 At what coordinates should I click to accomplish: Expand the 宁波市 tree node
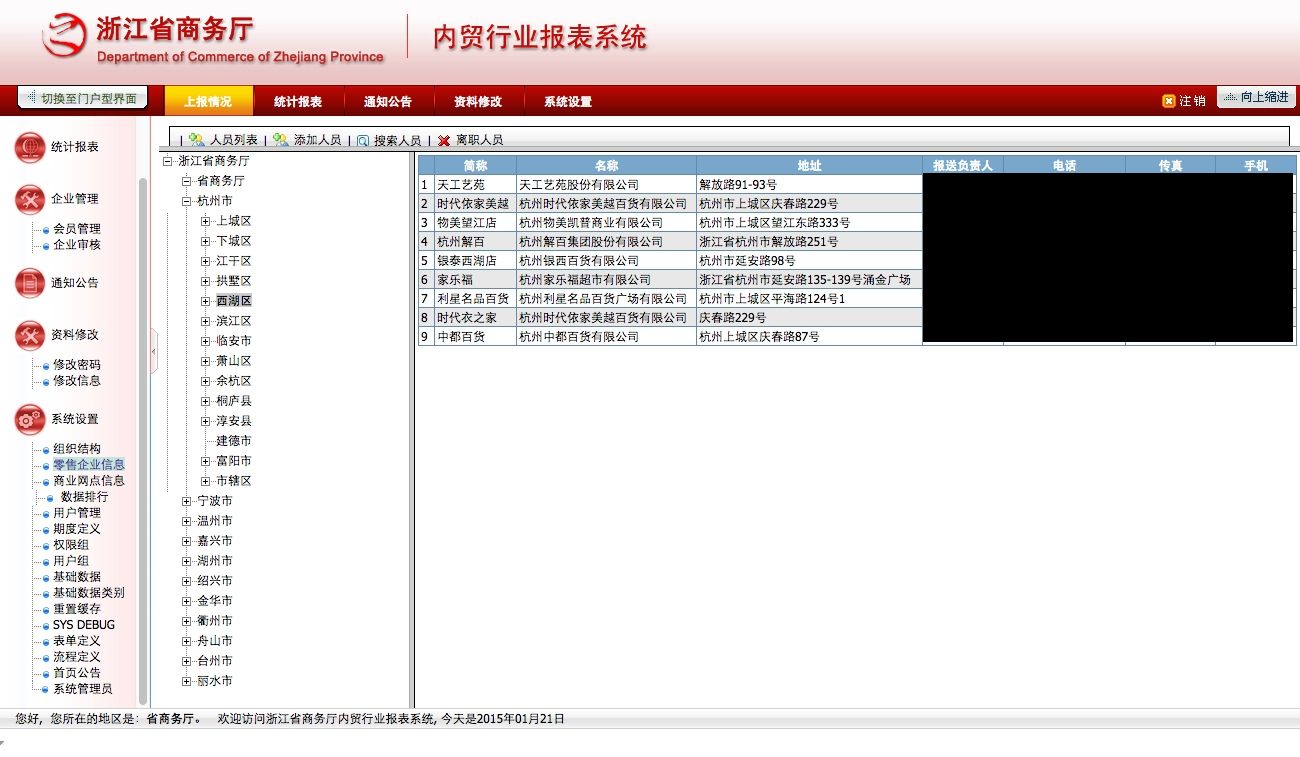(x=186, y=501)
